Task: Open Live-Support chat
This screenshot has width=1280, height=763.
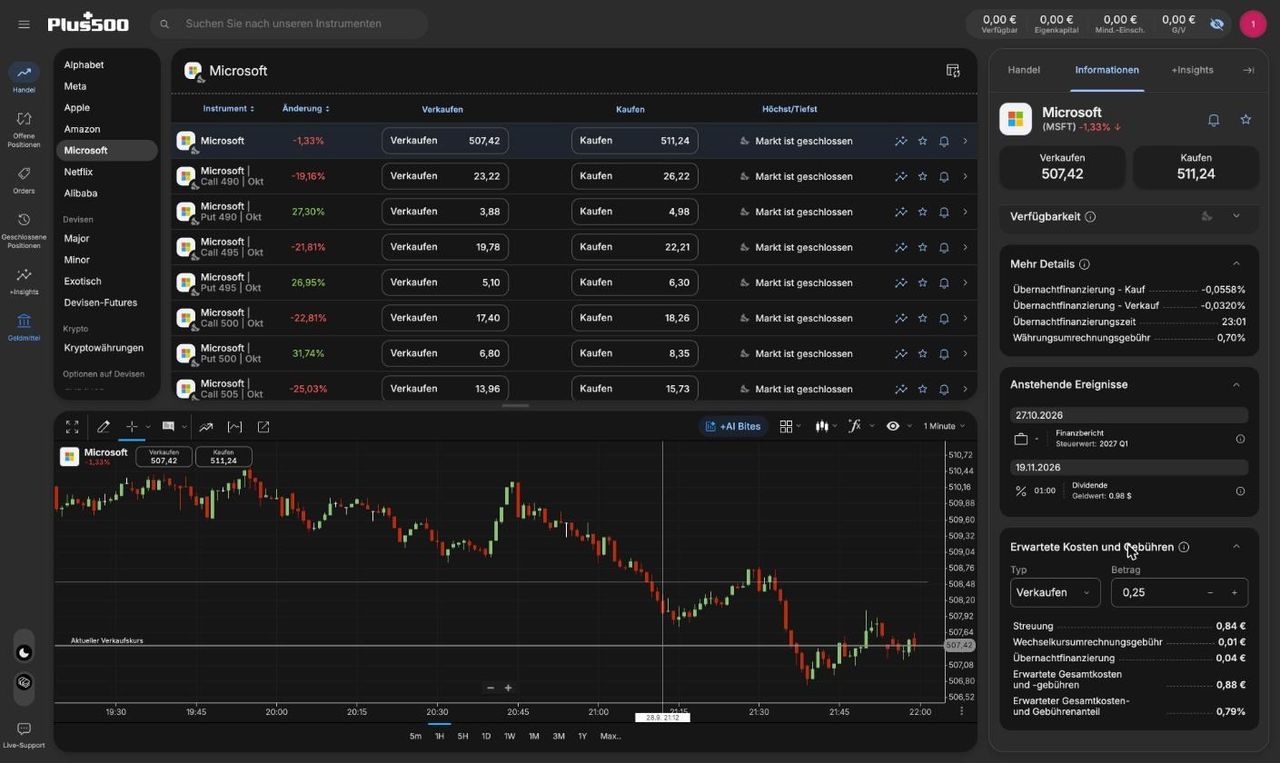Action: (24, 735)
